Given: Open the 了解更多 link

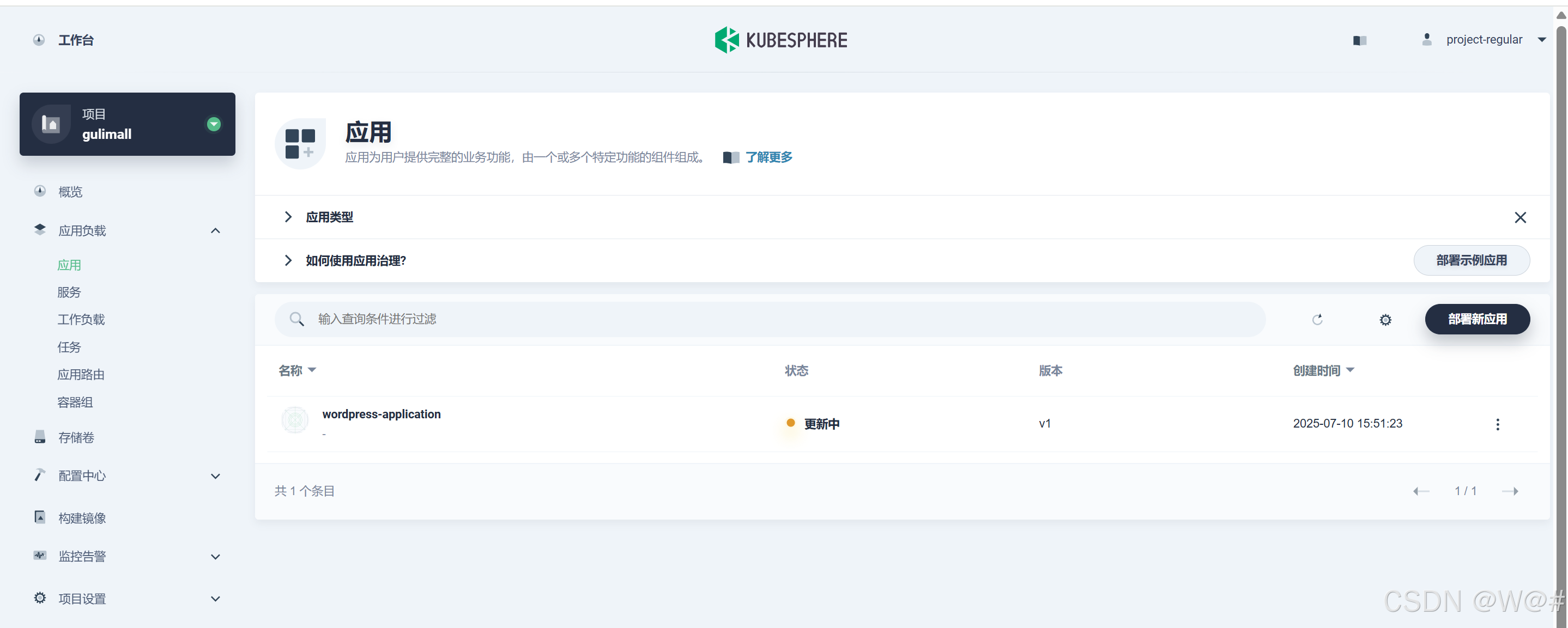Looking at the screenshot, I should pos(769,157).
